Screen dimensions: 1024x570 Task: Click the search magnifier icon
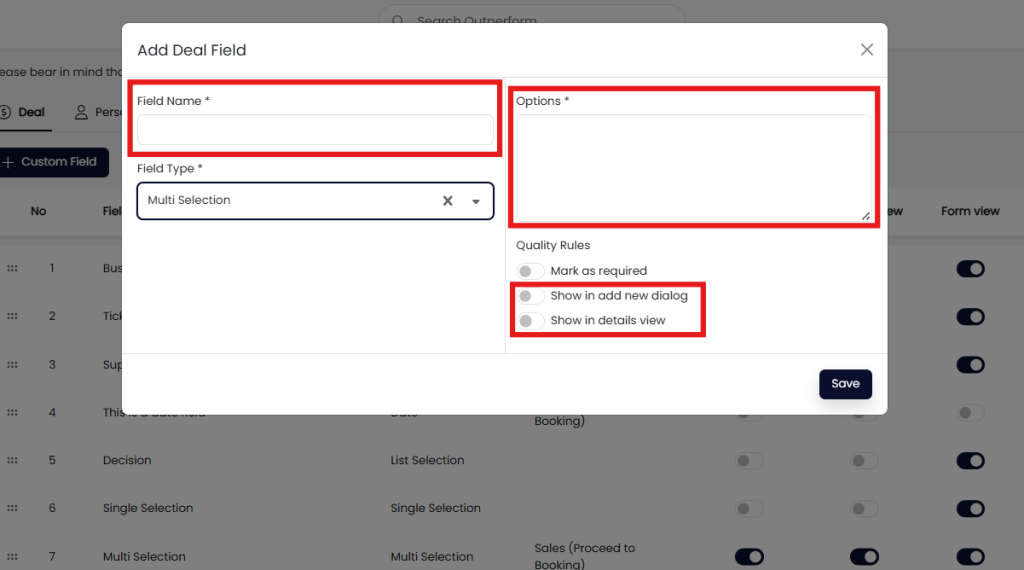pos(398,21)
